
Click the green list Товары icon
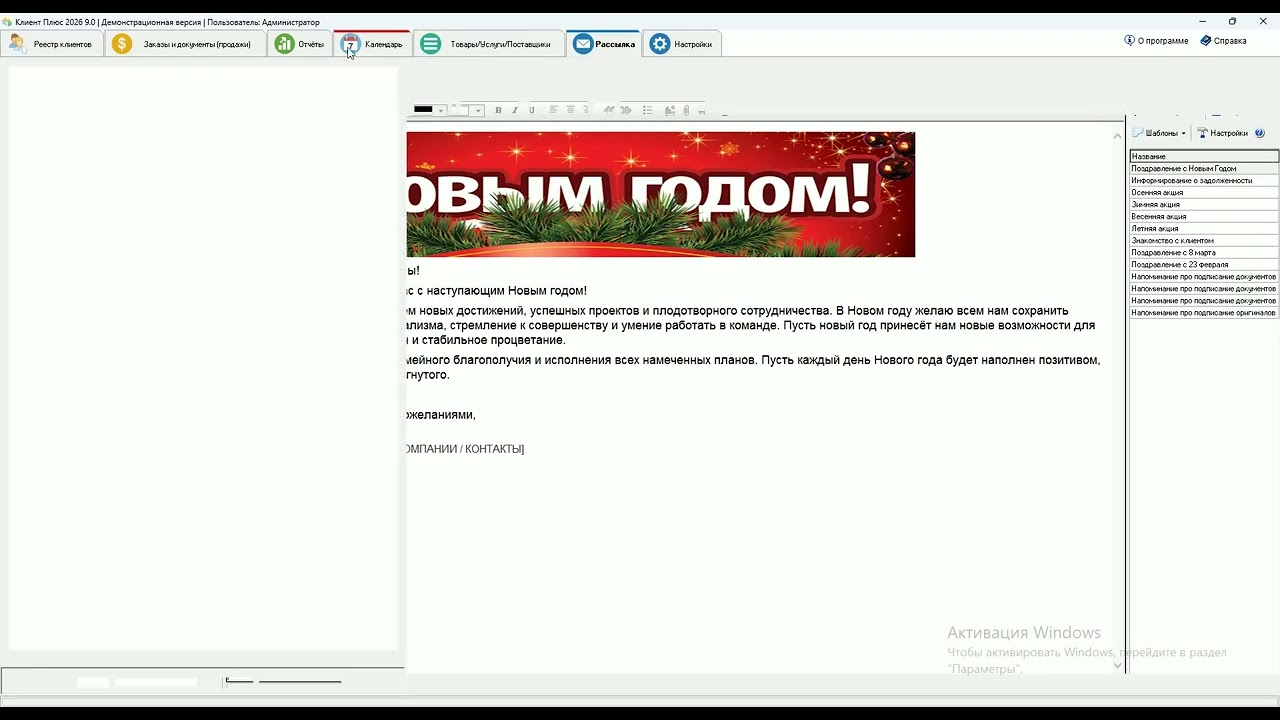[430, 44]
